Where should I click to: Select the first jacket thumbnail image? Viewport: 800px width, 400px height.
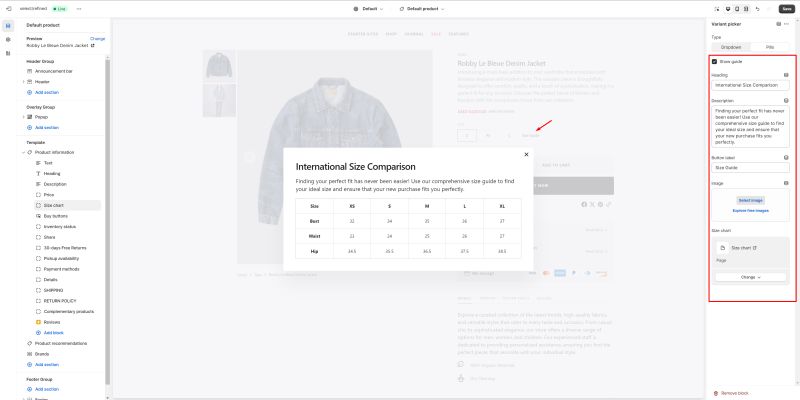(x=219, y=66)
